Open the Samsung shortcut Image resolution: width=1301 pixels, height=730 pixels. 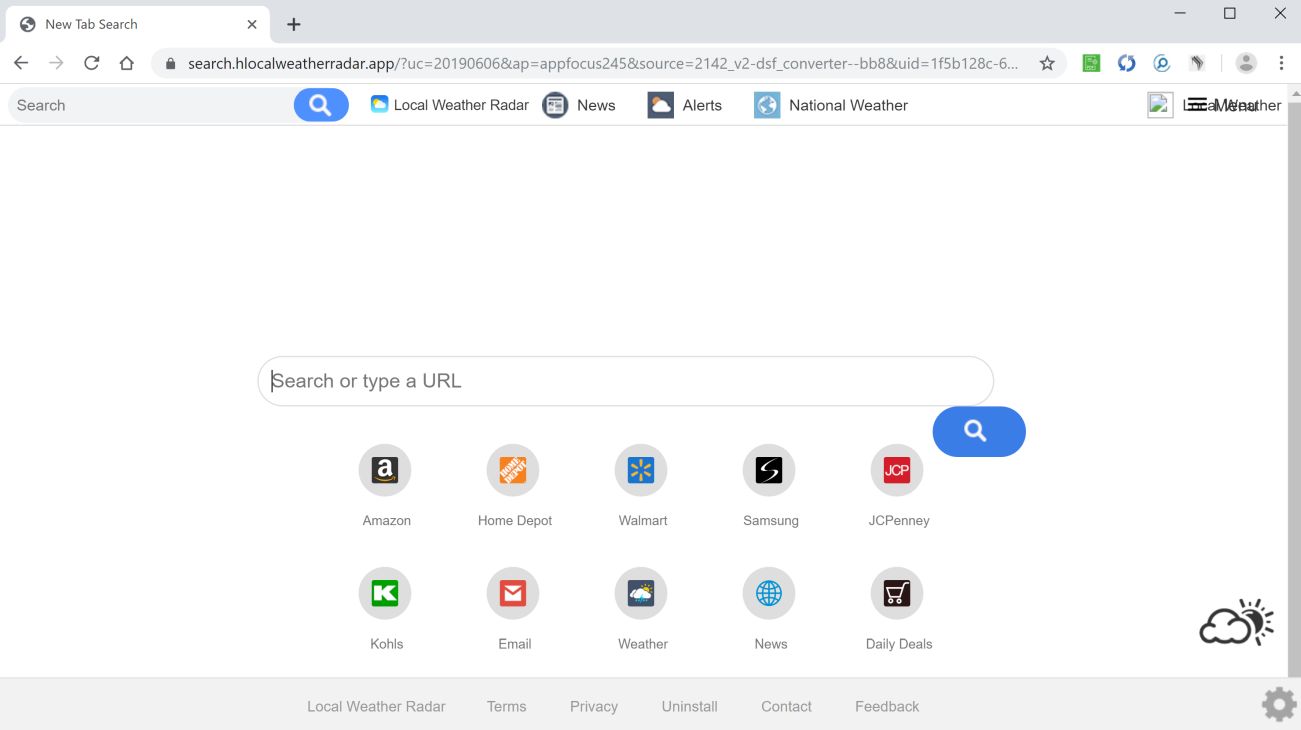click(769, 470)
